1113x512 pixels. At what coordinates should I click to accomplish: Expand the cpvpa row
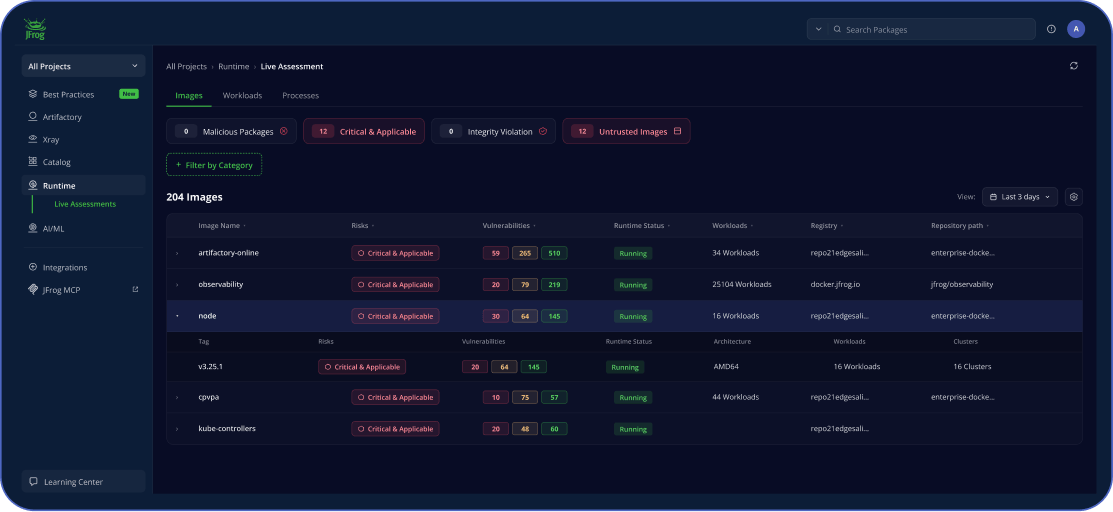177,398
